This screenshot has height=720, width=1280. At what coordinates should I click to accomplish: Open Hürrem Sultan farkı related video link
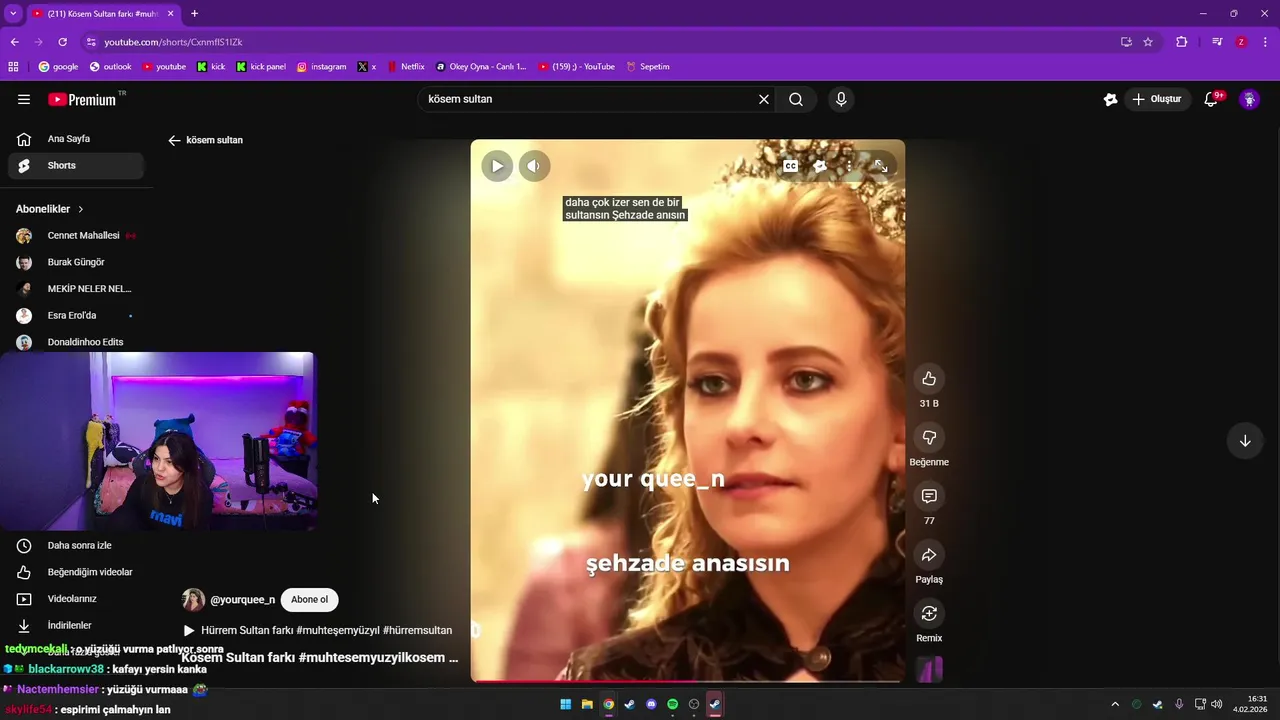click(x=318, y=631)
